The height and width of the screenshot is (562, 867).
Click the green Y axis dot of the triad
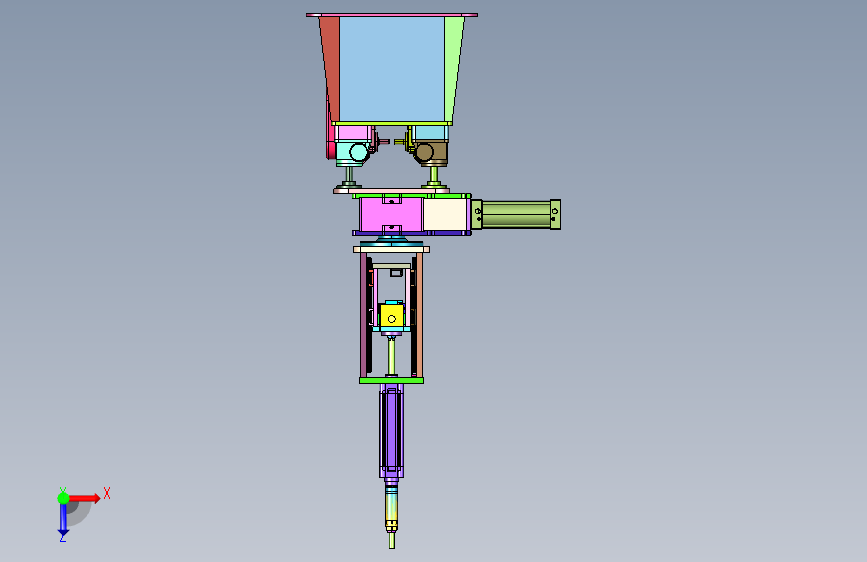(64, 498)
